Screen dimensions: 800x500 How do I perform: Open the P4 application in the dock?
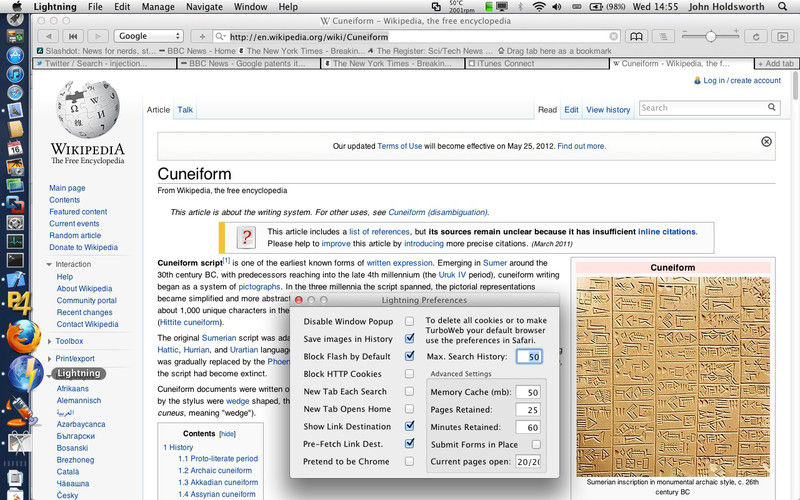pos(18,303)
